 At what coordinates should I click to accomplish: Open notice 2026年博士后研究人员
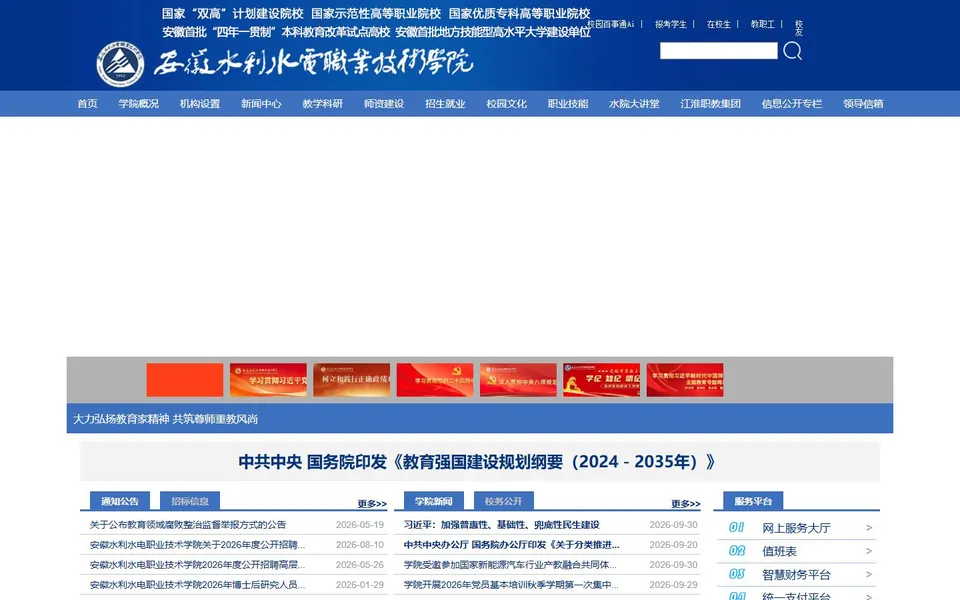pos(197,585)
